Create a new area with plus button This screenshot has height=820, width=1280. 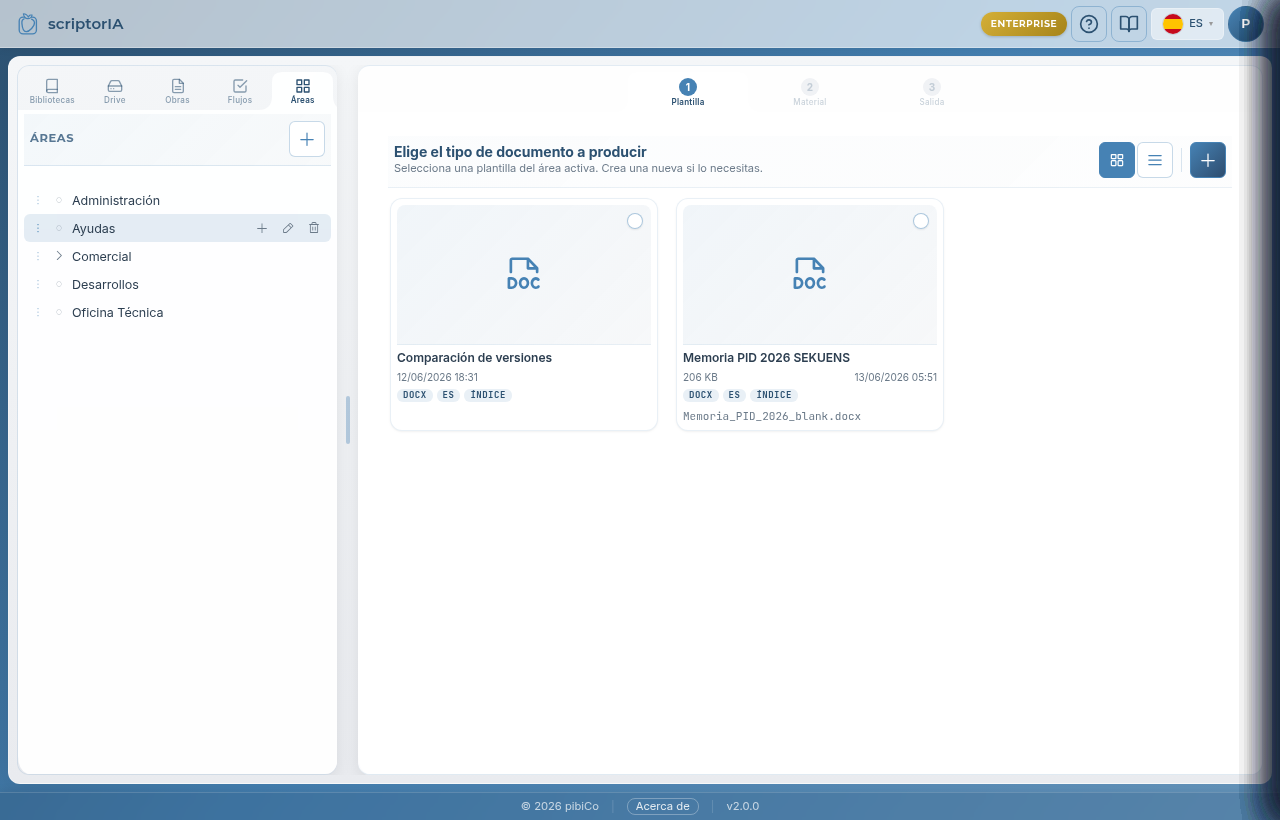[x=307, y=139]
